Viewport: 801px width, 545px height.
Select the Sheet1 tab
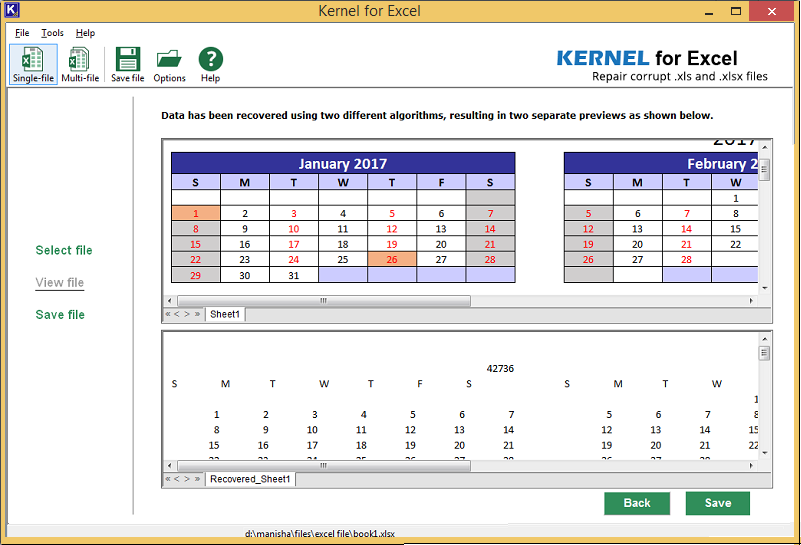coord(225,314)
